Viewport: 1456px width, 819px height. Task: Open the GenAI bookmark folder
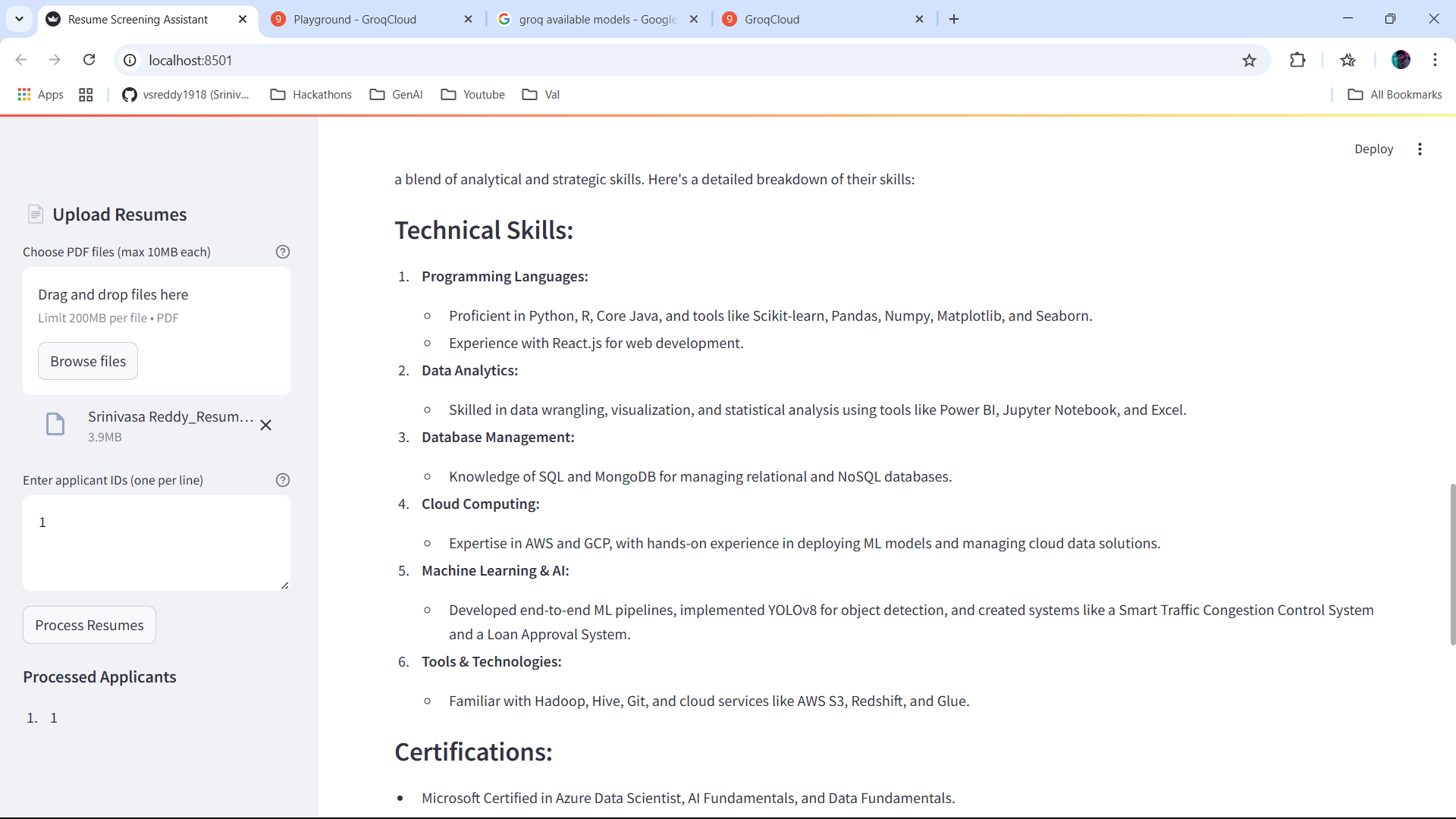pos(397,95)
